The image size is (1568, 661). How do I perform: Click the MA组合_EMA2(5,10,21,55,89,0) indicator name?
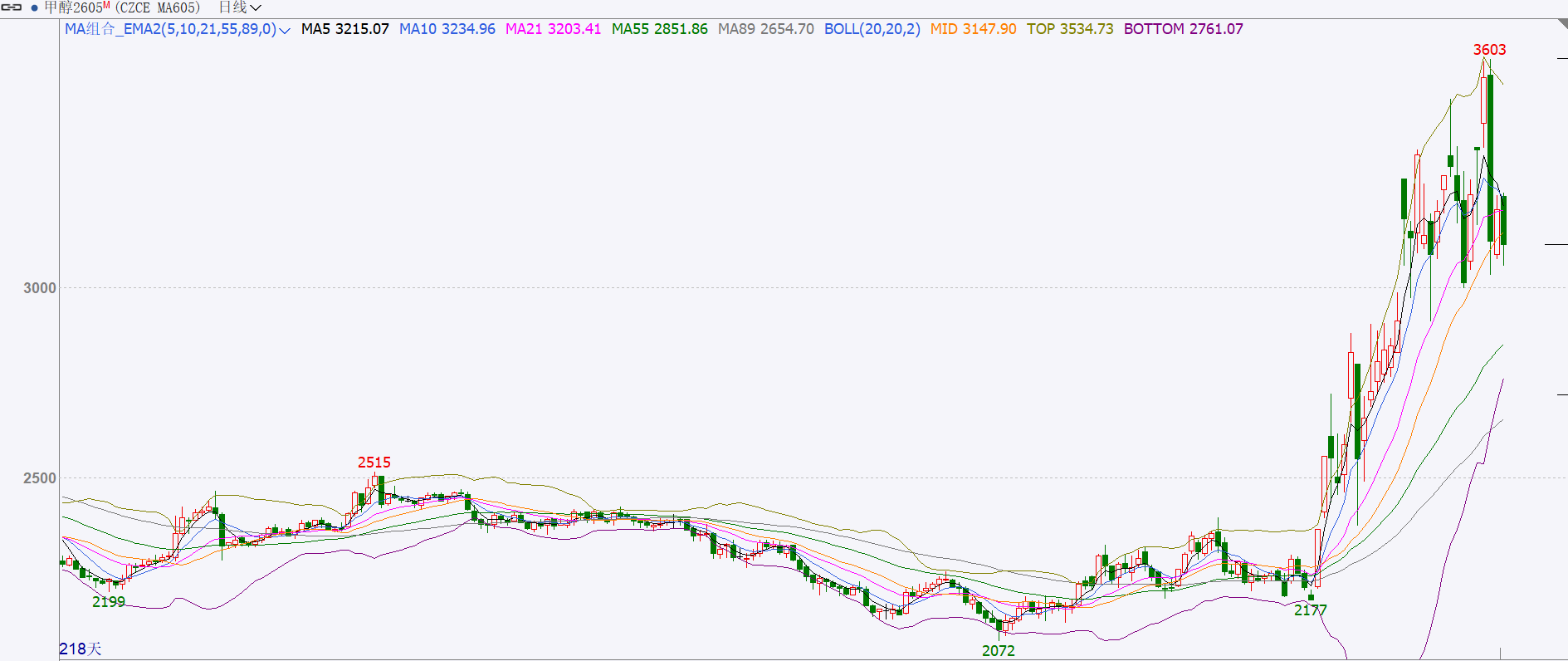[x=170, y=29]
